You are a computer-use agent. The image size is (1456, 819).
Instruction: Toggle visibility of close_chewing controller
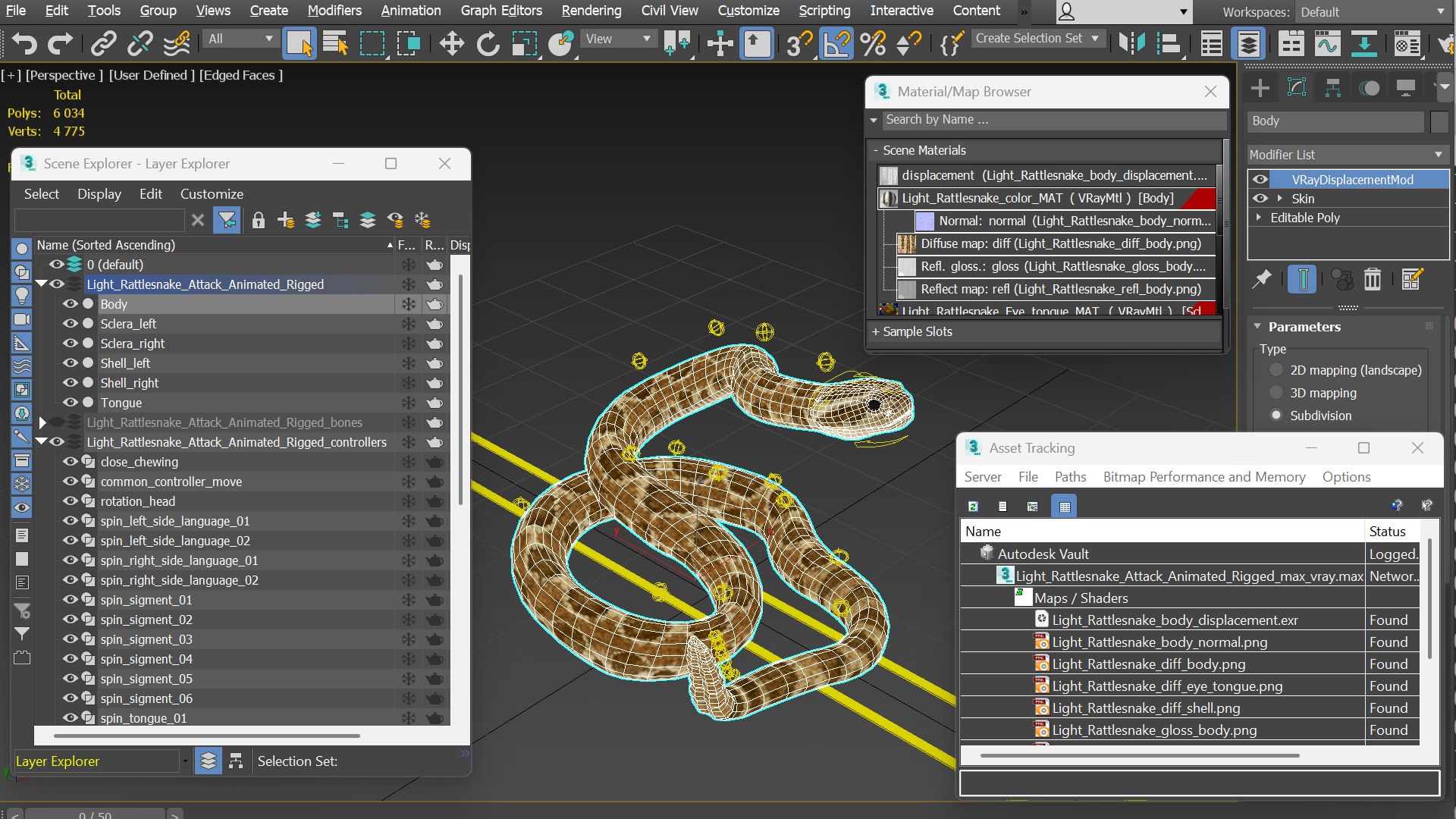pos(71,461)
